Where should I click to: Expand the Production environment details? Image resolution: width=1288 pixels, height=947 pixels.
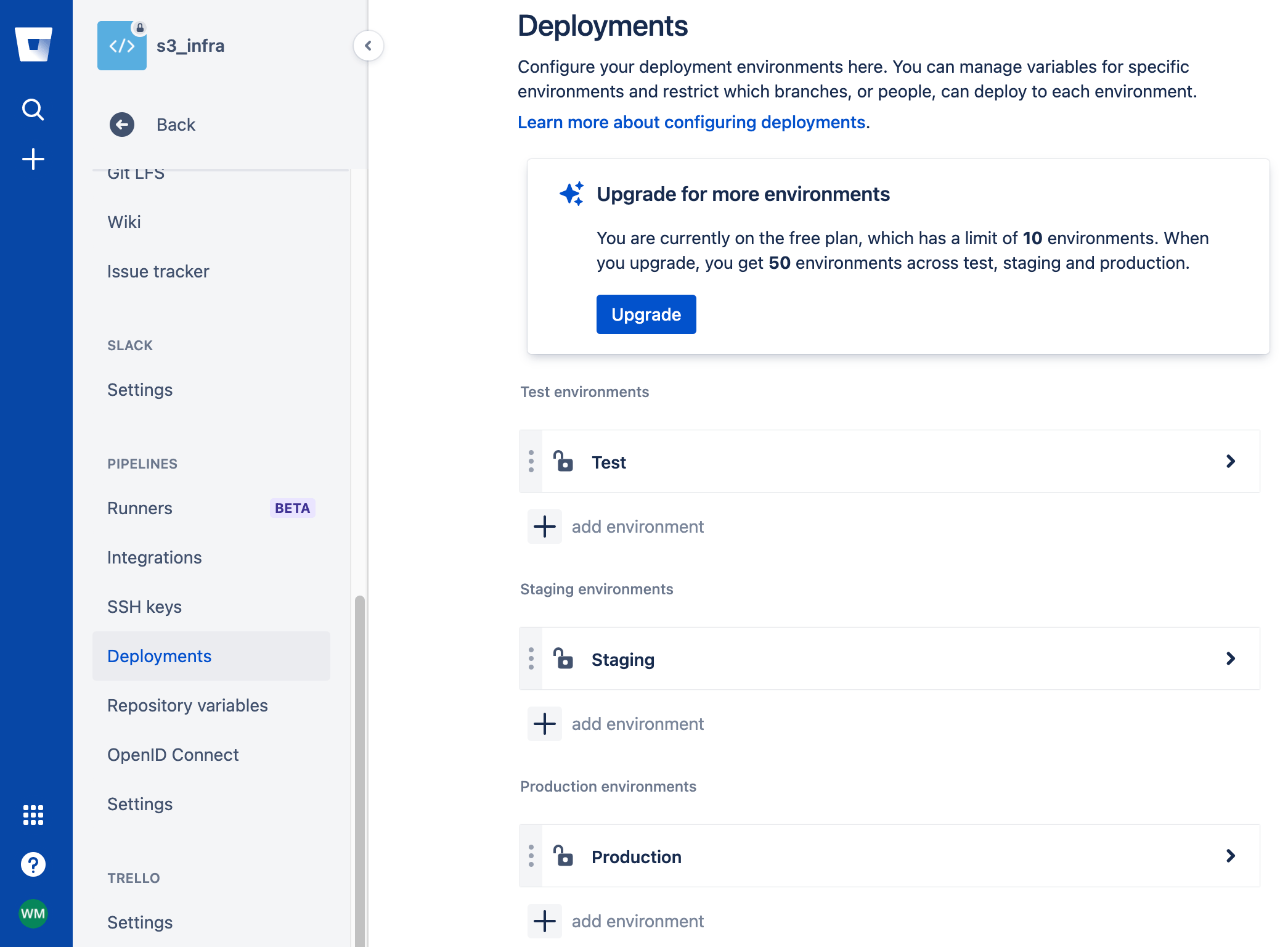1231,856
